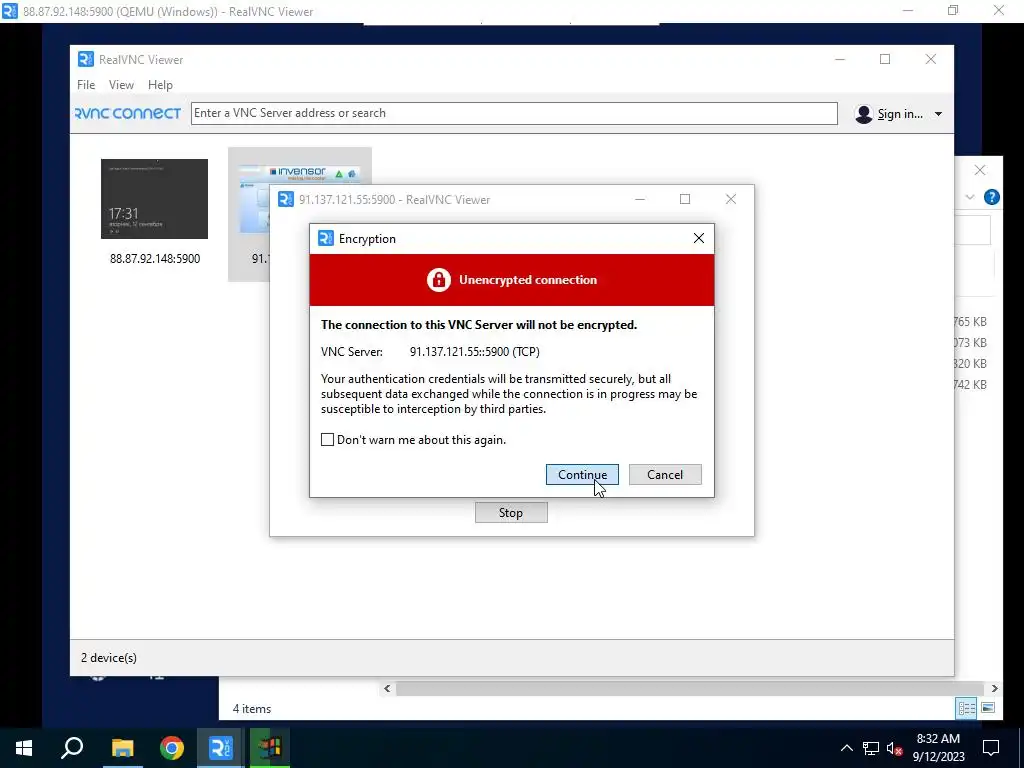The image size is (1024, 768).
Task: Click the muted volume tray icon
Action: pyautogui.click(x=894, y=748)
